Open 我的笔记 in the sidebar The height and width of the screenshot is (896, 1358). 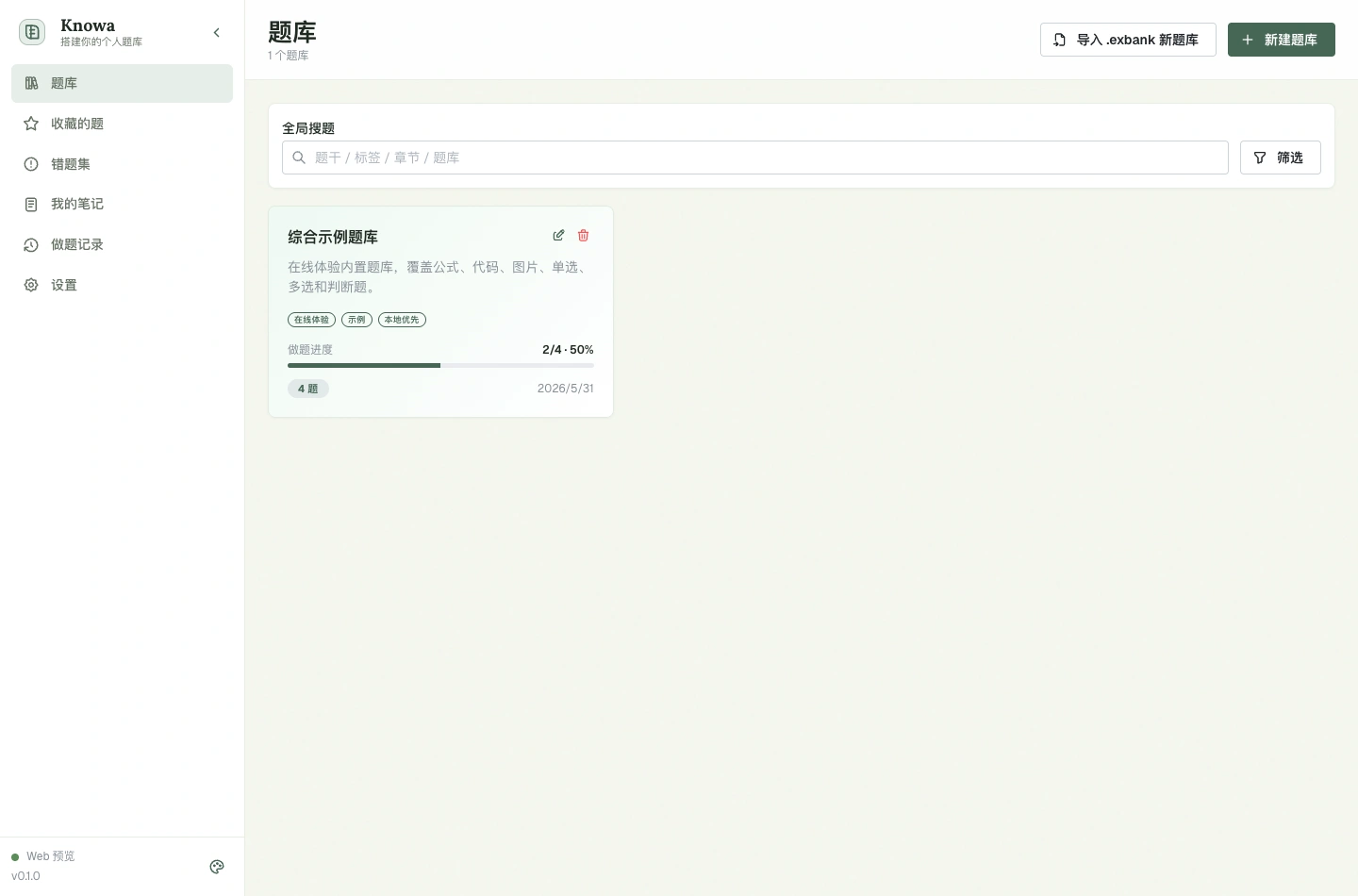point(122,204)
